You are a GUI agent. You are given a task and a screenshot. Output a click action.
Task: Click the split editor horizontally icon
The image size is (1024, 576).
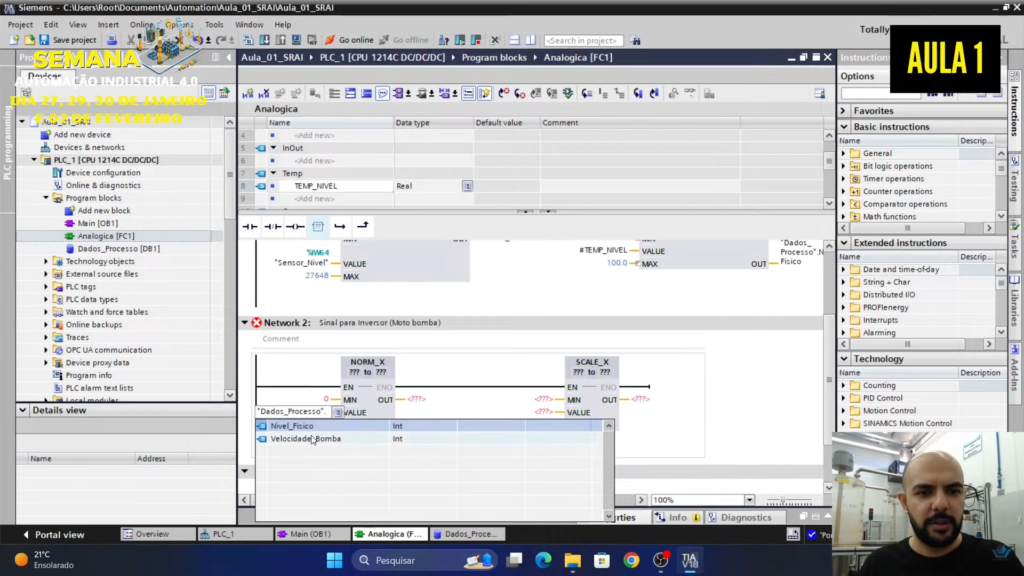pos(514,40)
